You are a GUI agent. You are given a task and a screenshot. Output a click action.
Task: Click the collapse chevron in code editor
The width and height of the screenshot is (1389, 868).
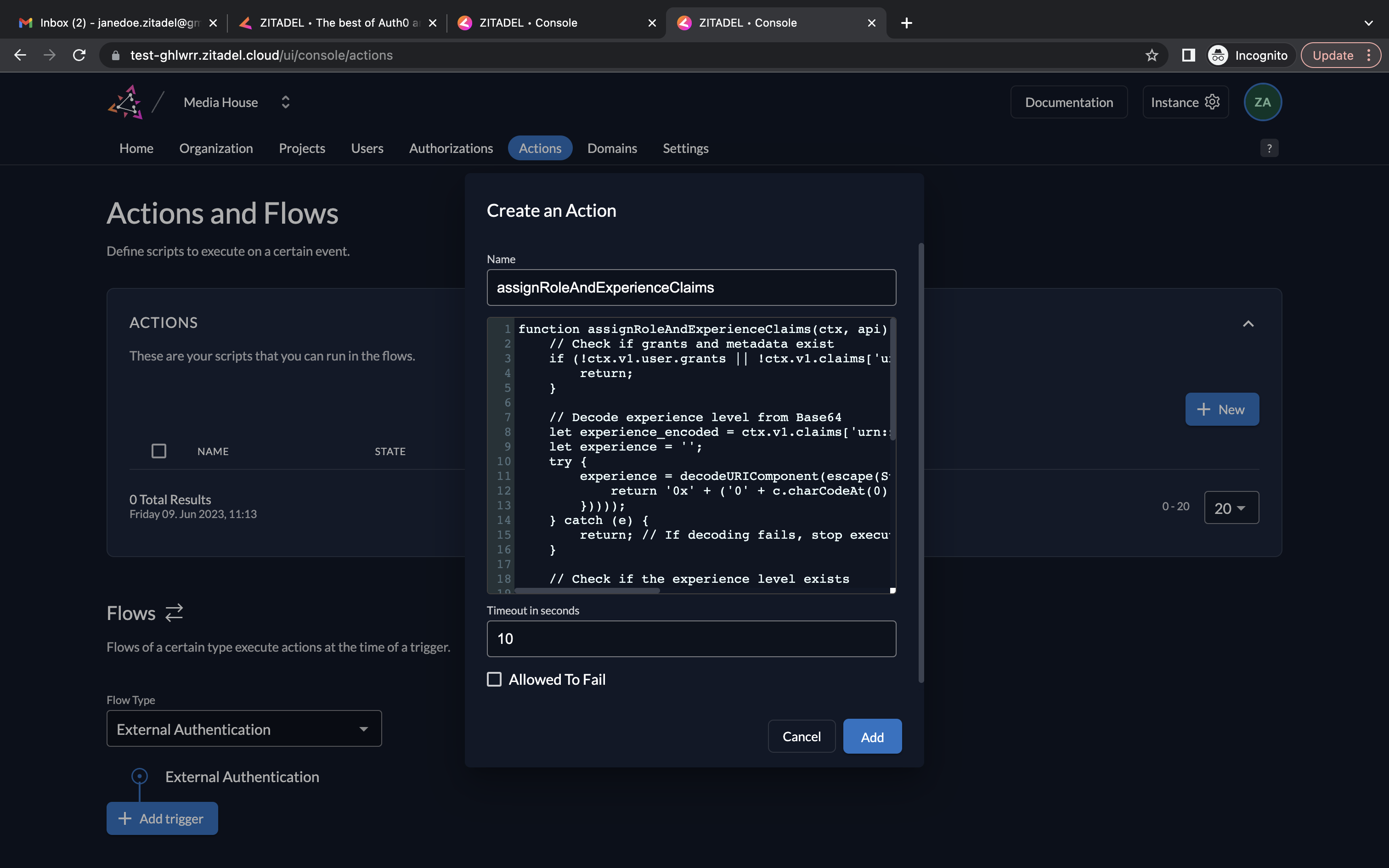[x=1248, y=323]
